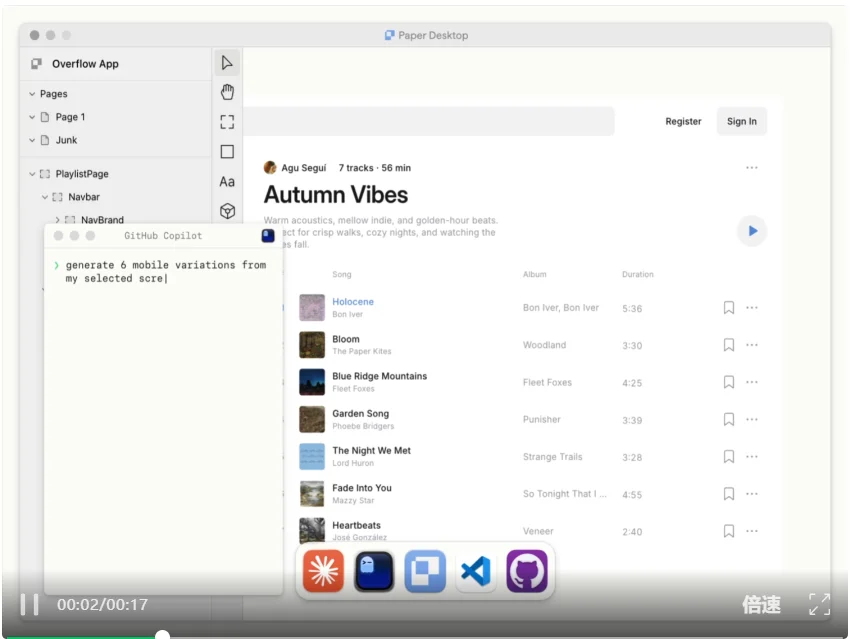Open playlist more options menu

[752, 168]
